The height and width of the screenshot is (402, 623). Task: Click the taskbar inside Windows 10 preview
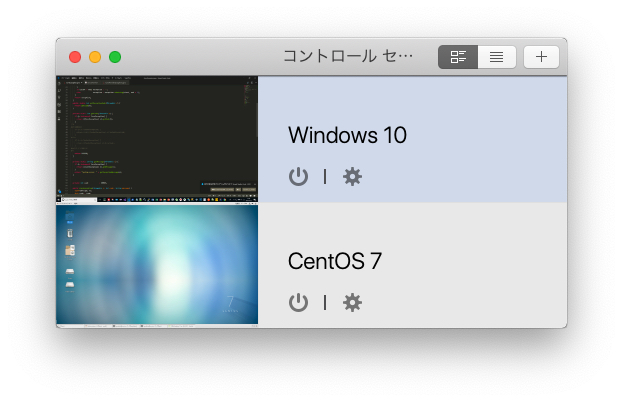coord(157,199)
